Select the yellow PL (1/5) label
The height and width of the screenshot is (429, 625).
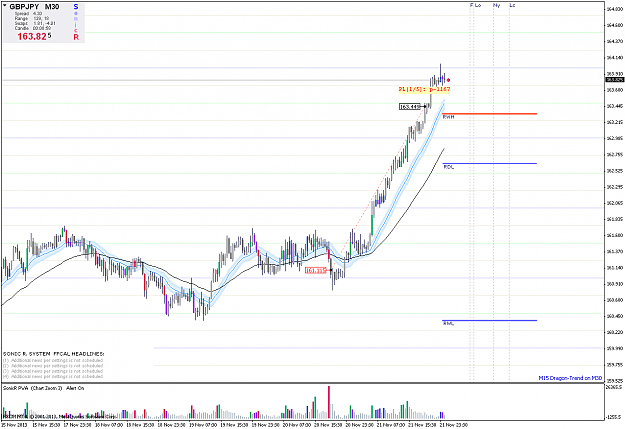[x=424, y=89]
